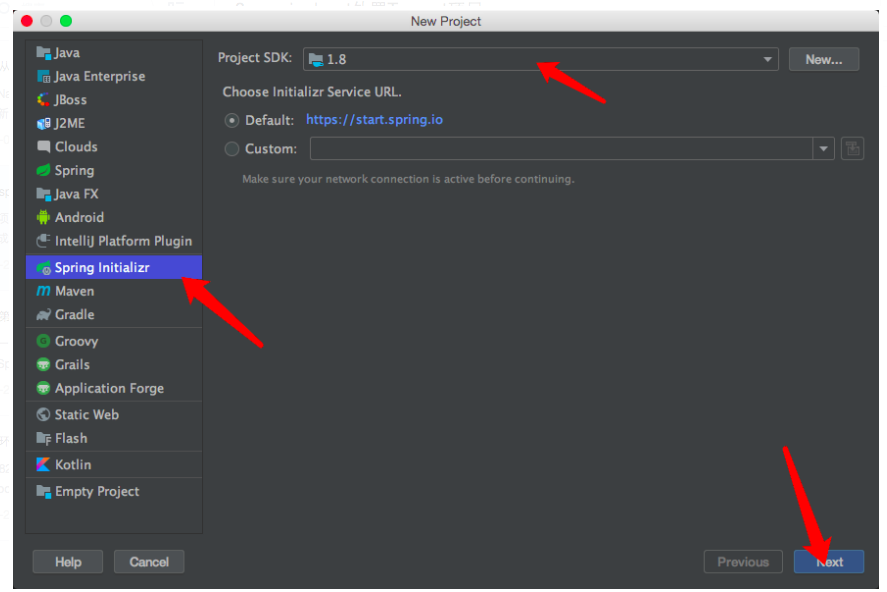Select the Groovy icon
887x592 pixels.
pyautogui.click(x=44, y=341)
